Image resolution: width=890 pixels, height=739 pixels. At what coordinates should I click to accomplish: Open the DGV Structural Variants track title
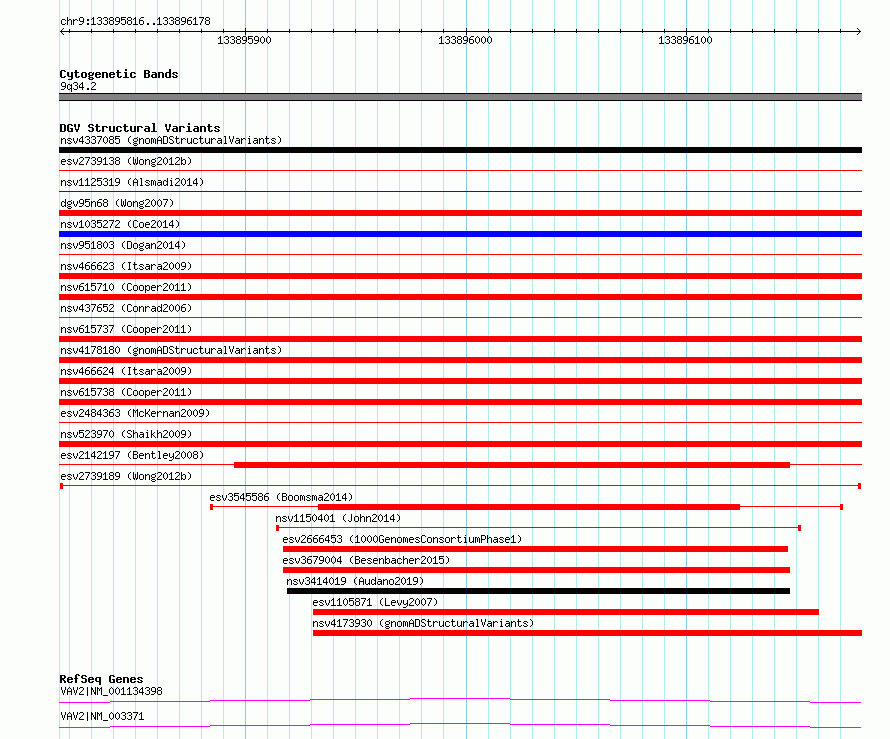[x=140, y=128]
